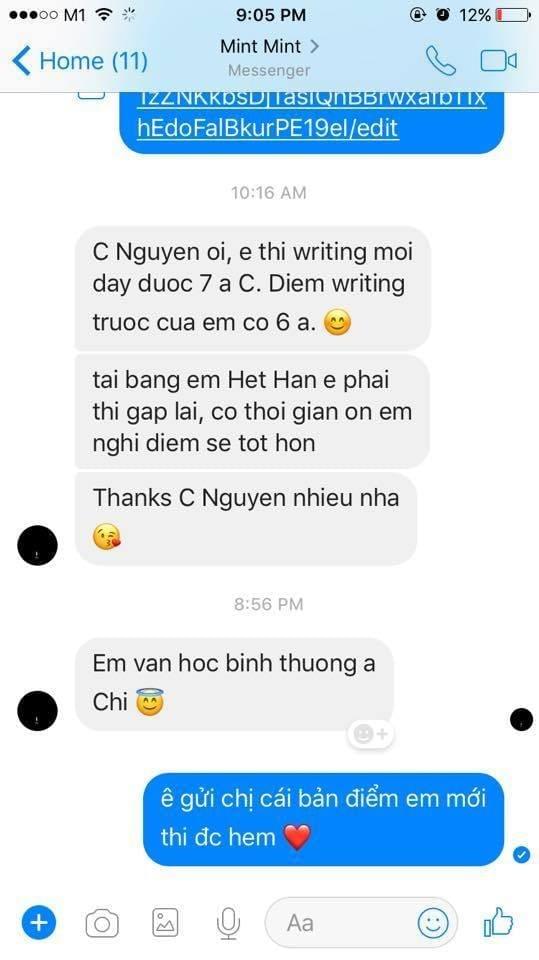The width and height of the screenshot is (539, 960).
Task: Send a thumbs-up like
Action: 498,921
